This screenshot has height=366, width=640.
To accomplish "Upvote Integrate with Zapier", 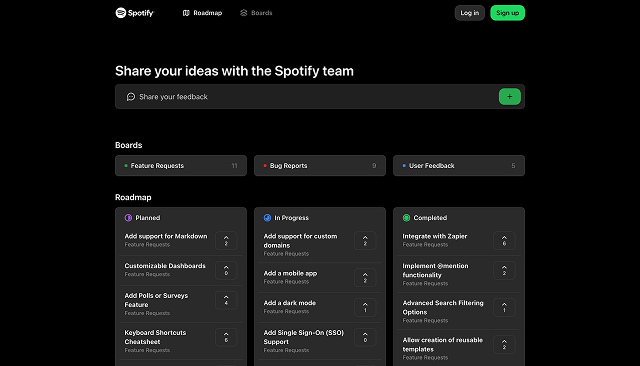I will pyautogui.click(x=504, y=241).
